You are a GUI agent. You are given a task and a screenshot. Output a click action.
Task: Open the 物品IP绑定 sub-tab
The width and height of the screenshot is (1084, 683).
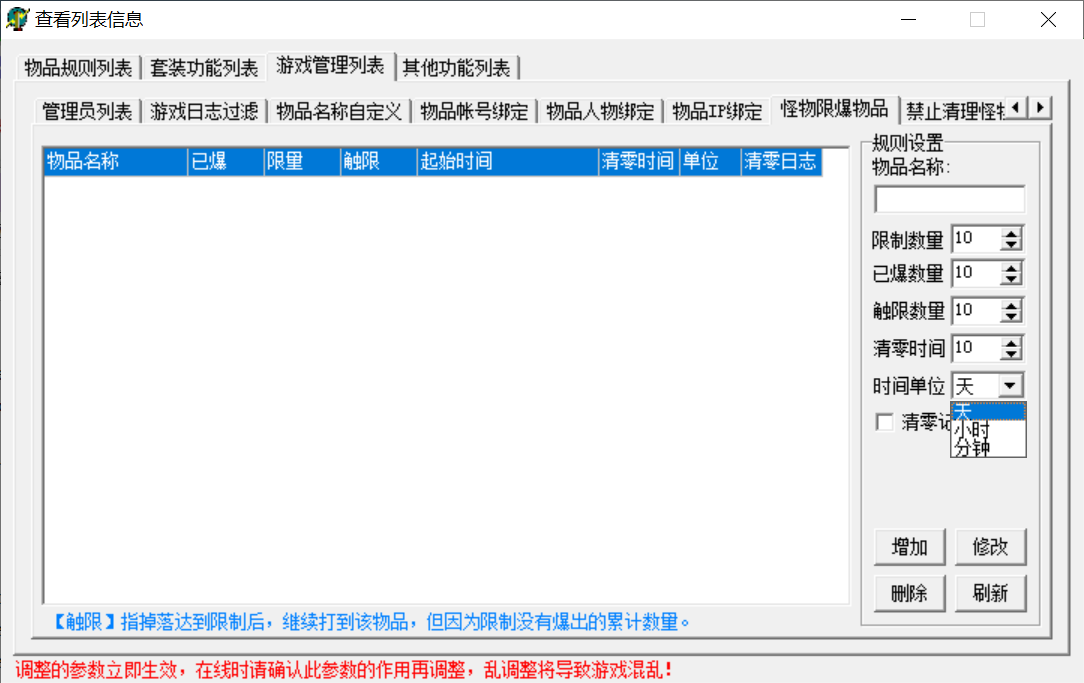pyautogui.click(x=716, y=111)
